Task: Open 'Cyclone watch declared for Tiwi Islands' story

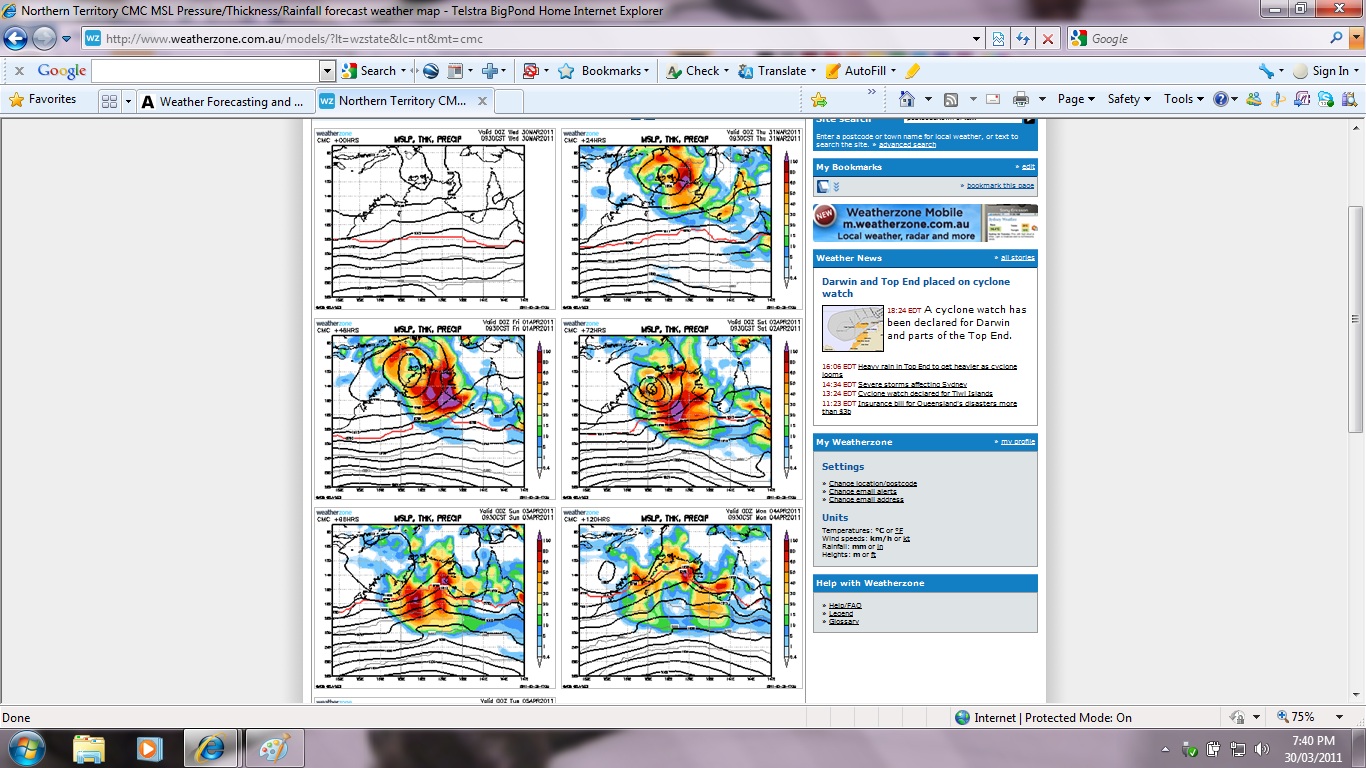Action: [x=925, y=394]
